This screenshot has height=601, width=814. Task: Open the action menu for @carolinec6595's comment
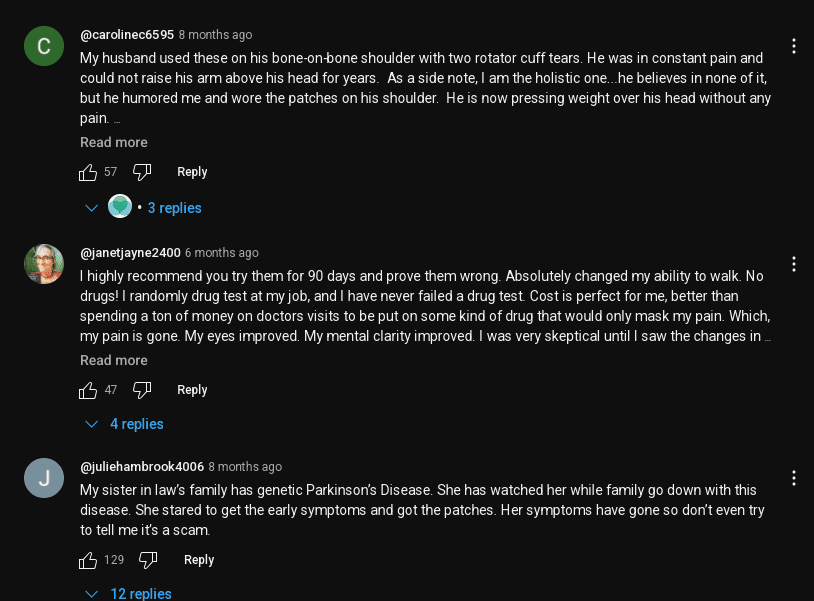click(793, 46)
